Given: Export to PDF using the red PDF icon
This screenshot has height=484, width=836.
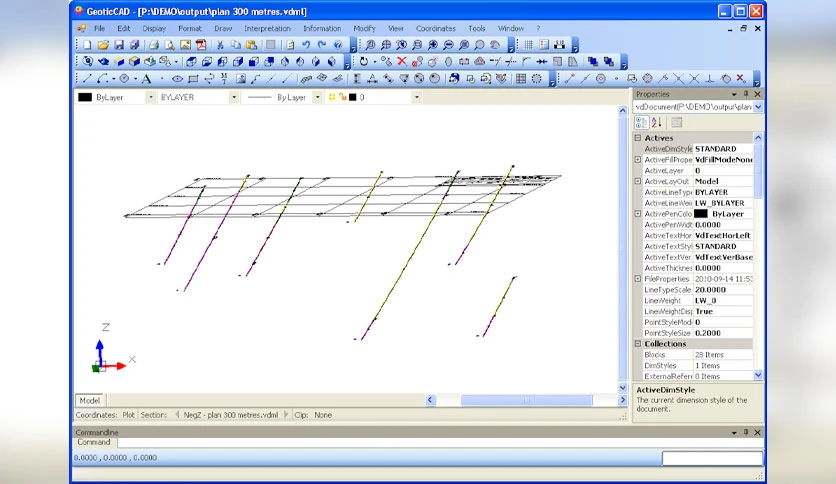Looking at the screenshot, I should 201,45.
